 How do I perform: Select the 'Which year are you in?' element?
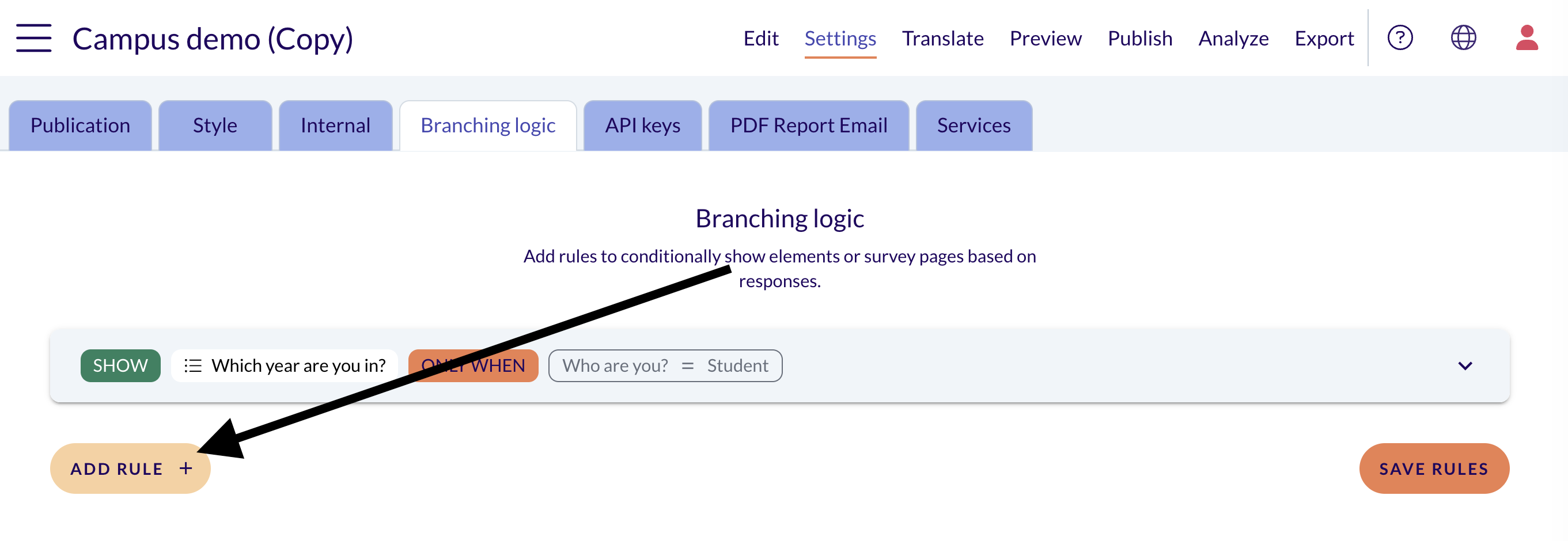click(284, 365)
